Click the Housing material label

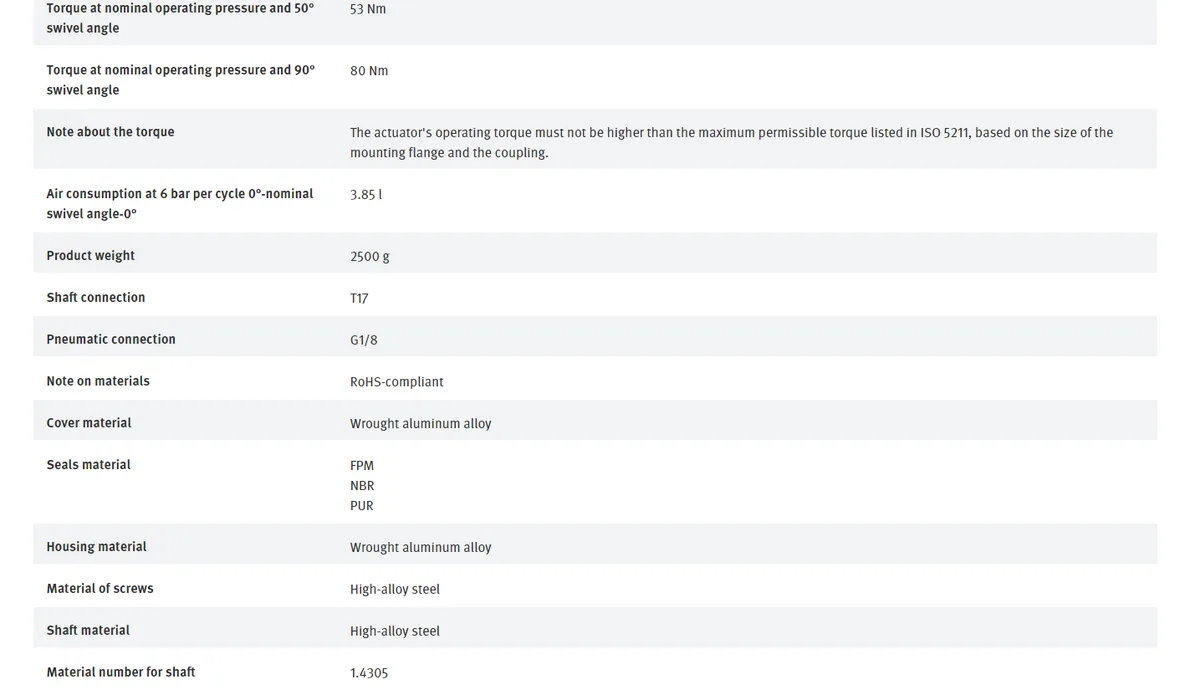96,547
